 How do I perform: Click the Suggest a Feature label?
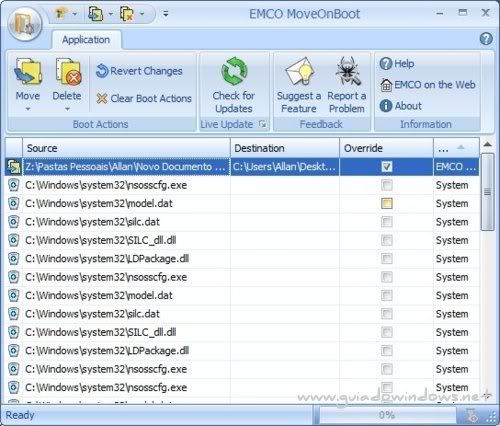pos(299,102)
